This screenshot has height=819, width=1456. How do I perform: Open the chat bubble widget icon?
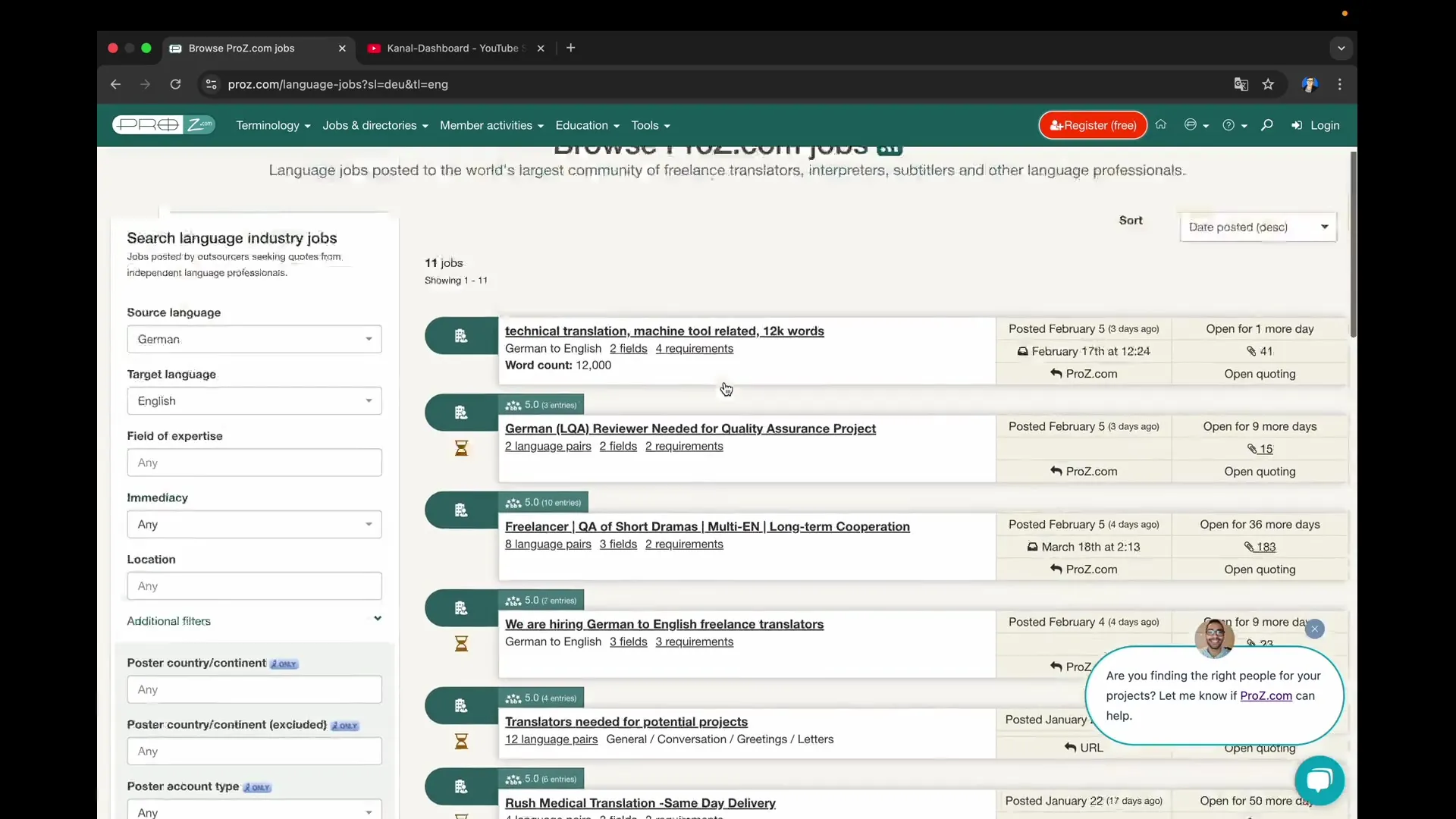pyautogui.click(x=1319, y=780)
